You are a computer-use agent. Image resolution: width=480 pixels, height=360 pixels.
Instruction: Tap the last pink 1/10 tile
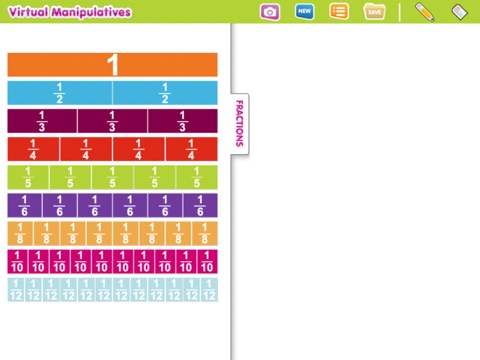pyautogui.click(x=207, y=262)
